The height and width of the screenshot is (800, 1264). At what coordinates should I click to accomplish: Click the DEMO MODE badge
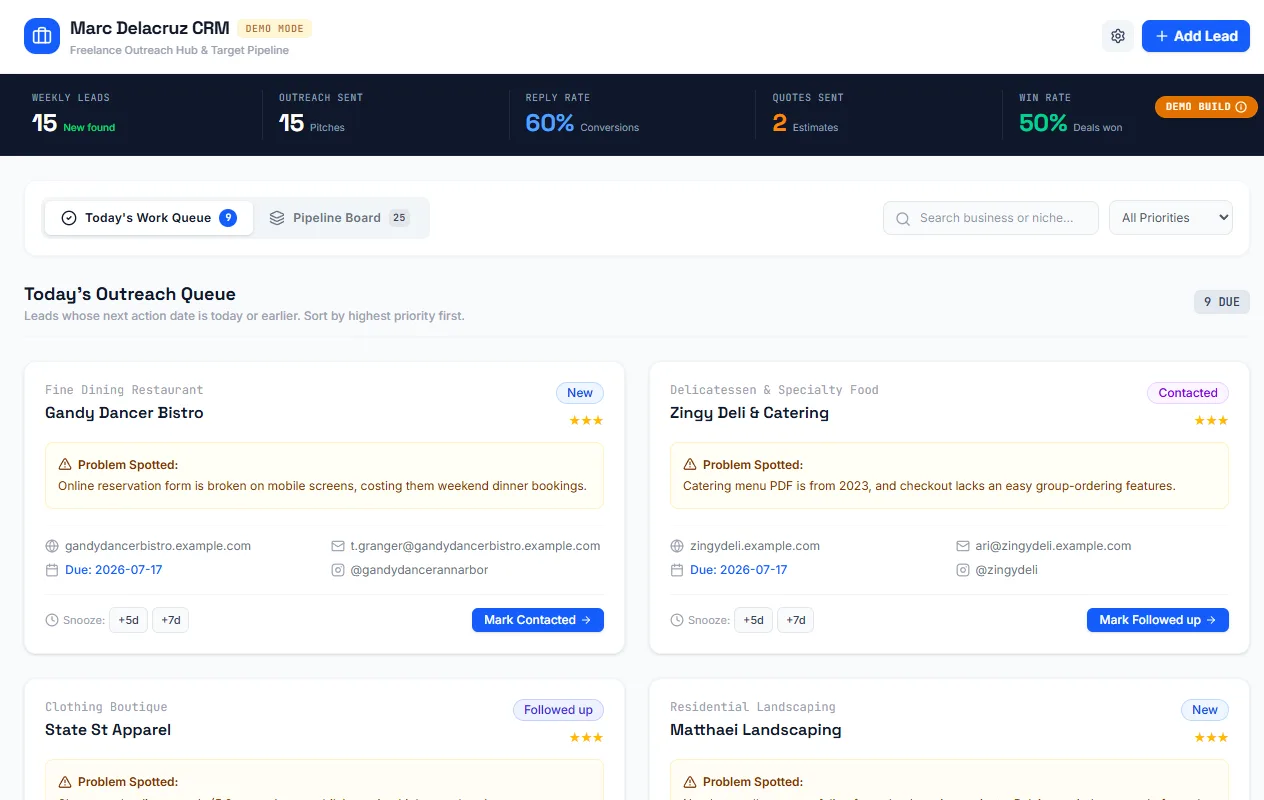pos(275,28)
